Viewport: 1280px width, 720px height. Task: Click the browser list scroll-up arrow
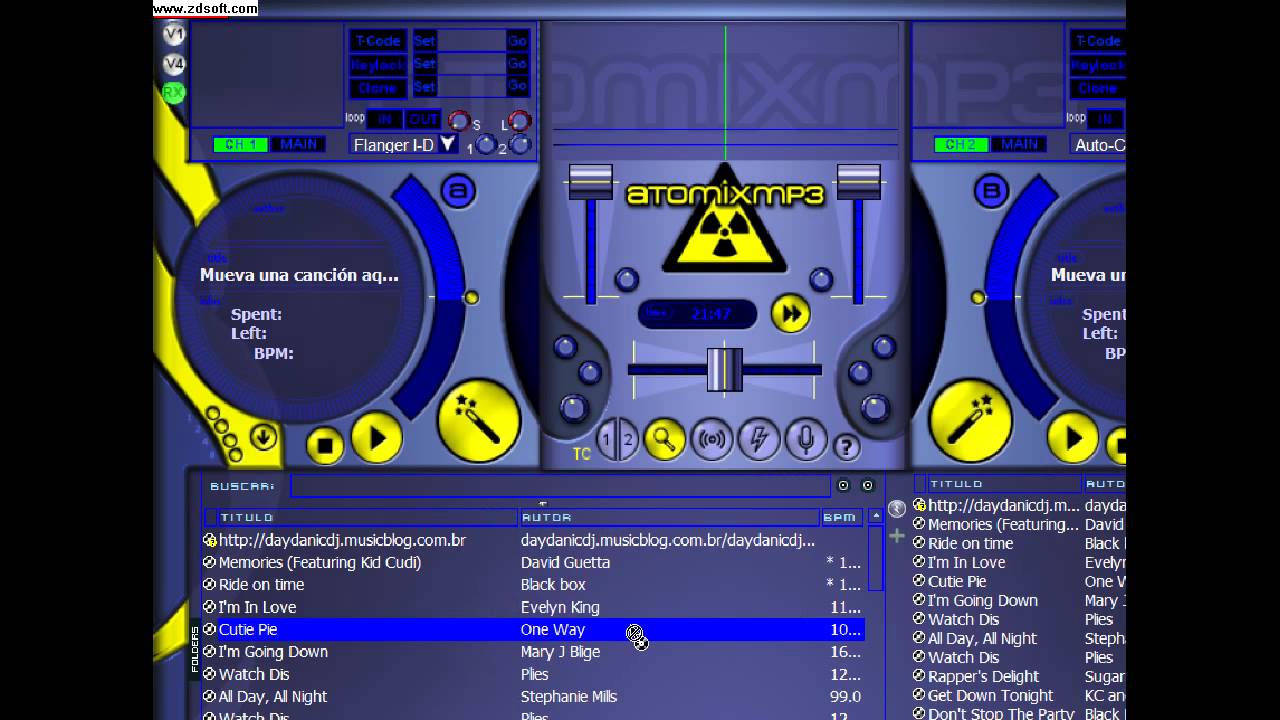[x=876, y=517]
